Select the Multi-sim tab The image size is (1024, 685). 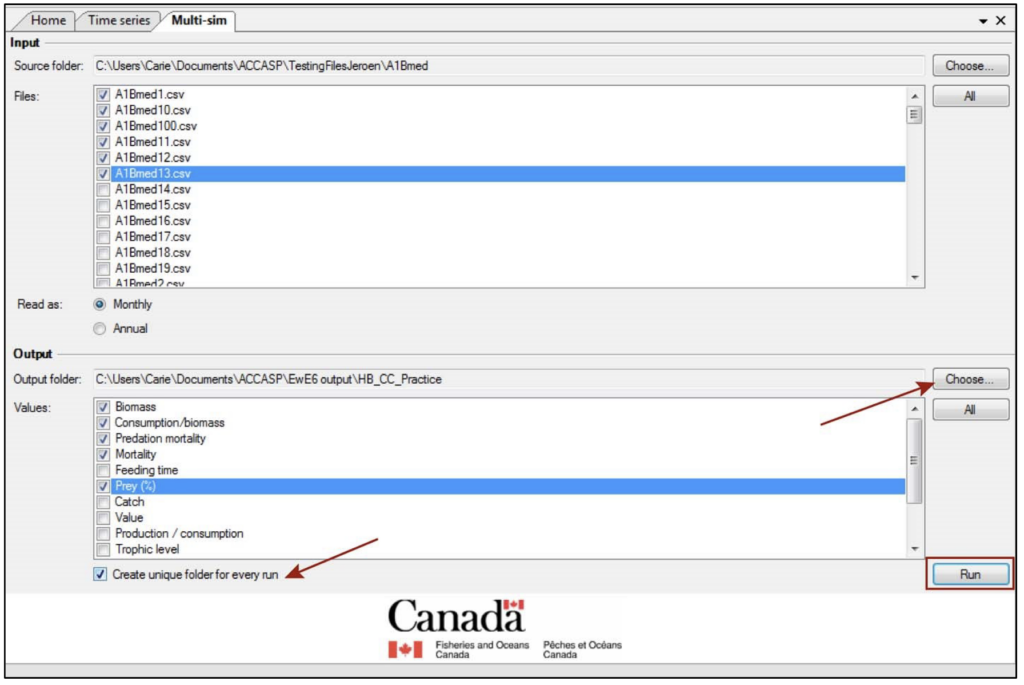[x=197, y=20]
